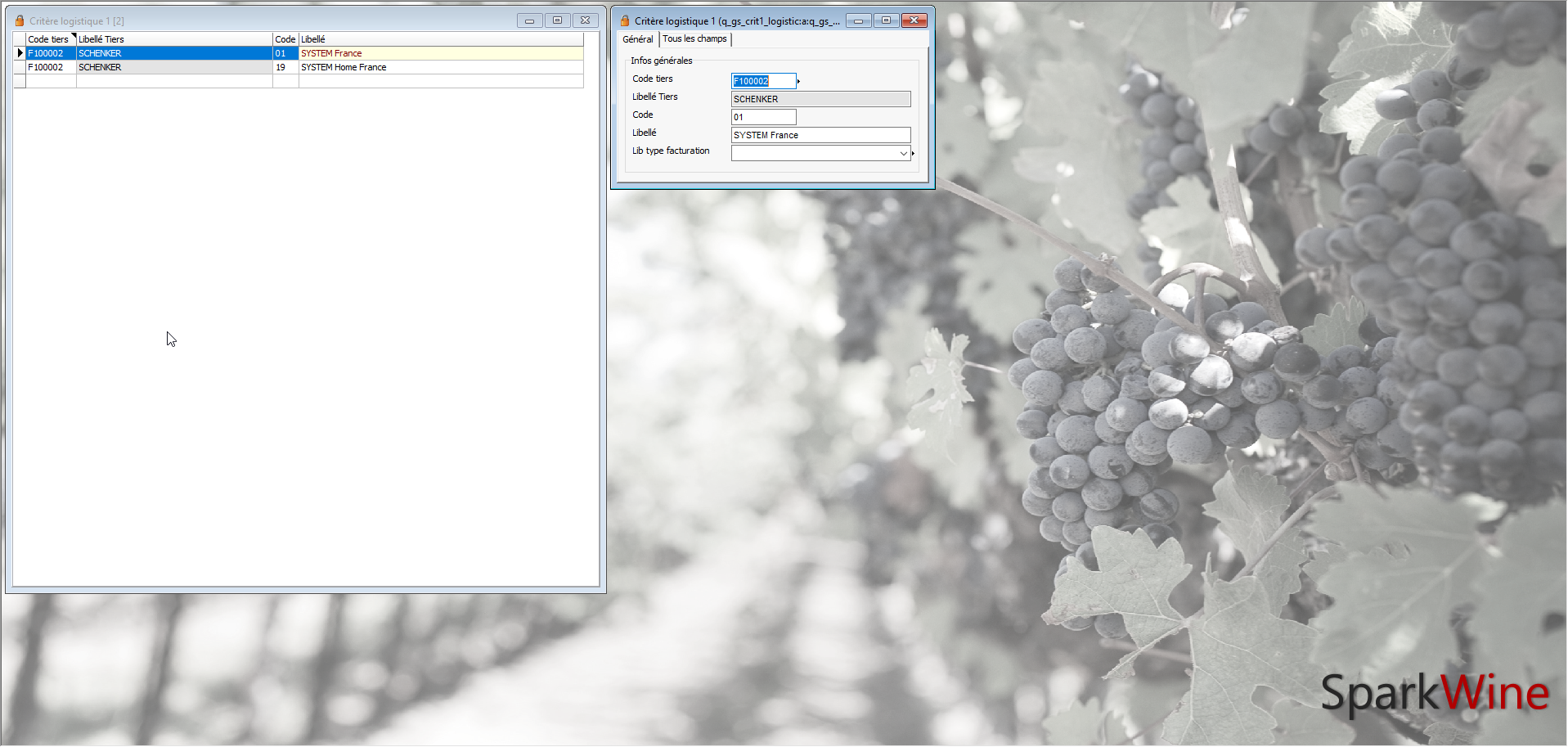Select the SYSTEM Home France row
The height and width of the screenshot is (747, 1568).
pyautogui.click(x=344, y=67)
